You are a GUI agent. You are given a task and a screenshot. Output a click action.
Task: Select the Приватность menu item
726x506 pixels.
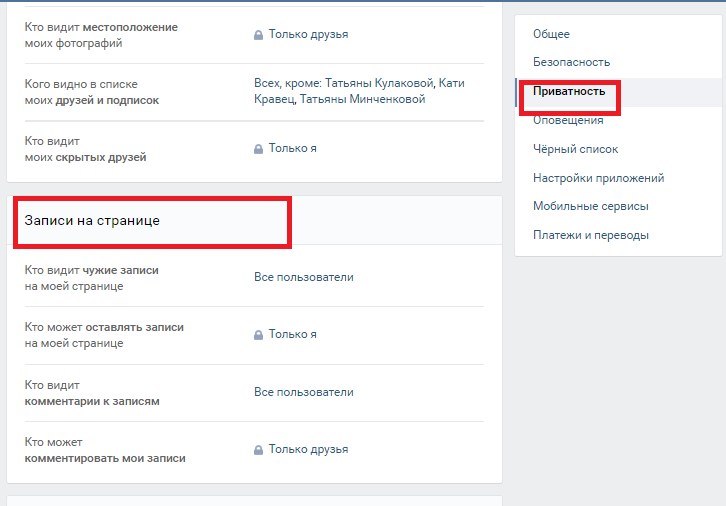click(x=569, y=91)
